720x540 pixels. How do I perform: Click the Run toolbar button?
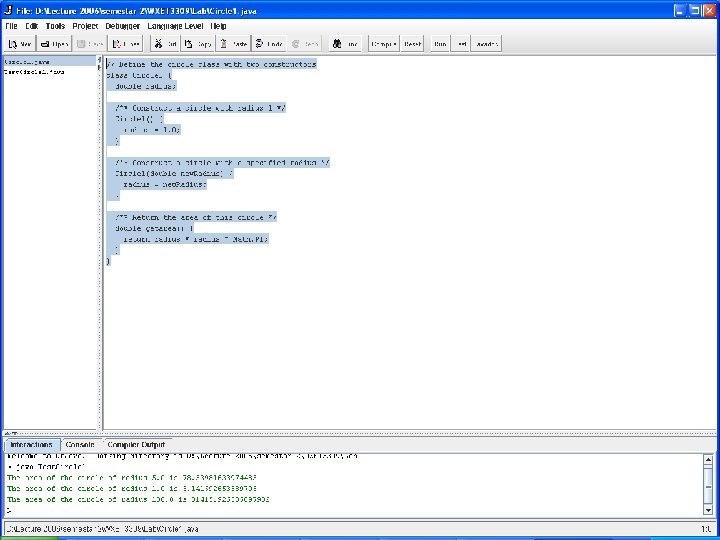440,44
